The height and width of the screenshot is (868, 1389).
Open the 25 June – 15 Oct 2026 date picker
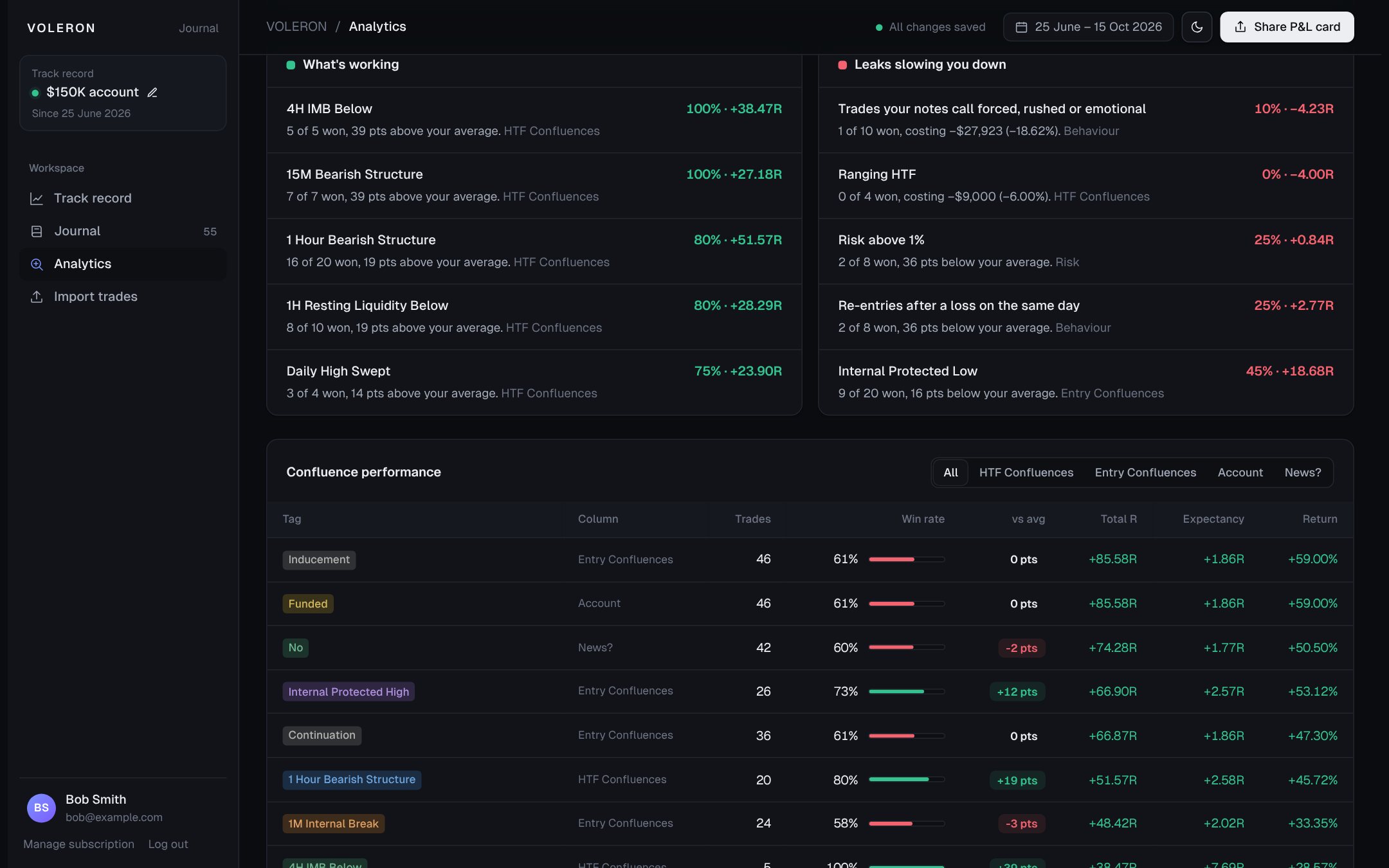1088,27
